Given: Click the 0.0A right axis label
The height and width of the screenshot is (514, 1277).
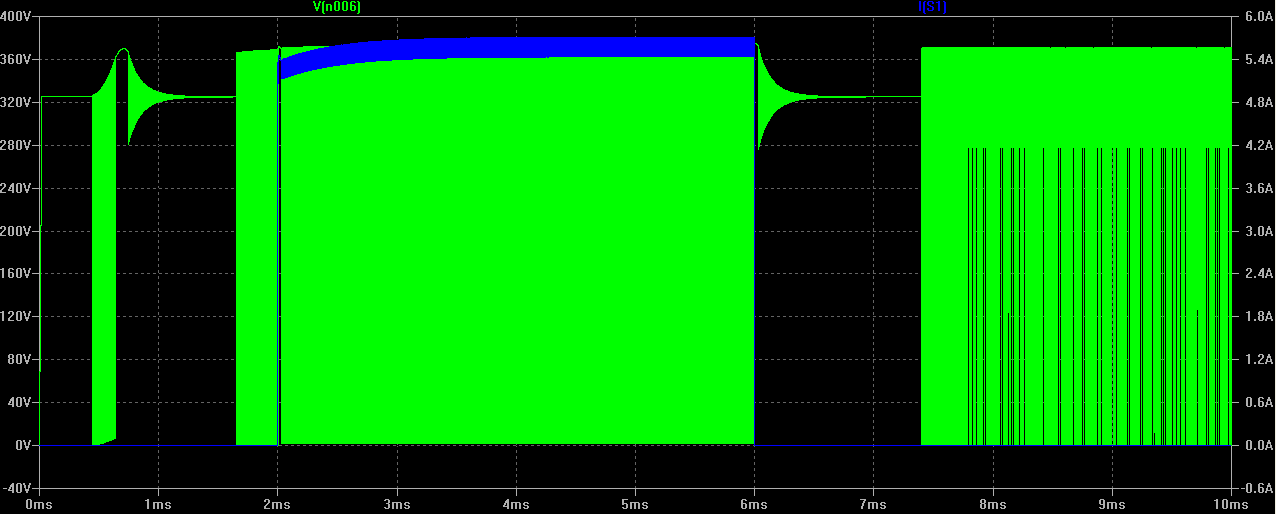Looking at the screenshot, I should coord(1258,445).
